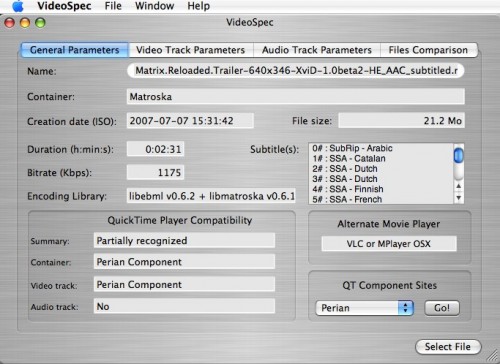Click the duration value 0:02:31
Screen dimensions: 500x364
155,149
